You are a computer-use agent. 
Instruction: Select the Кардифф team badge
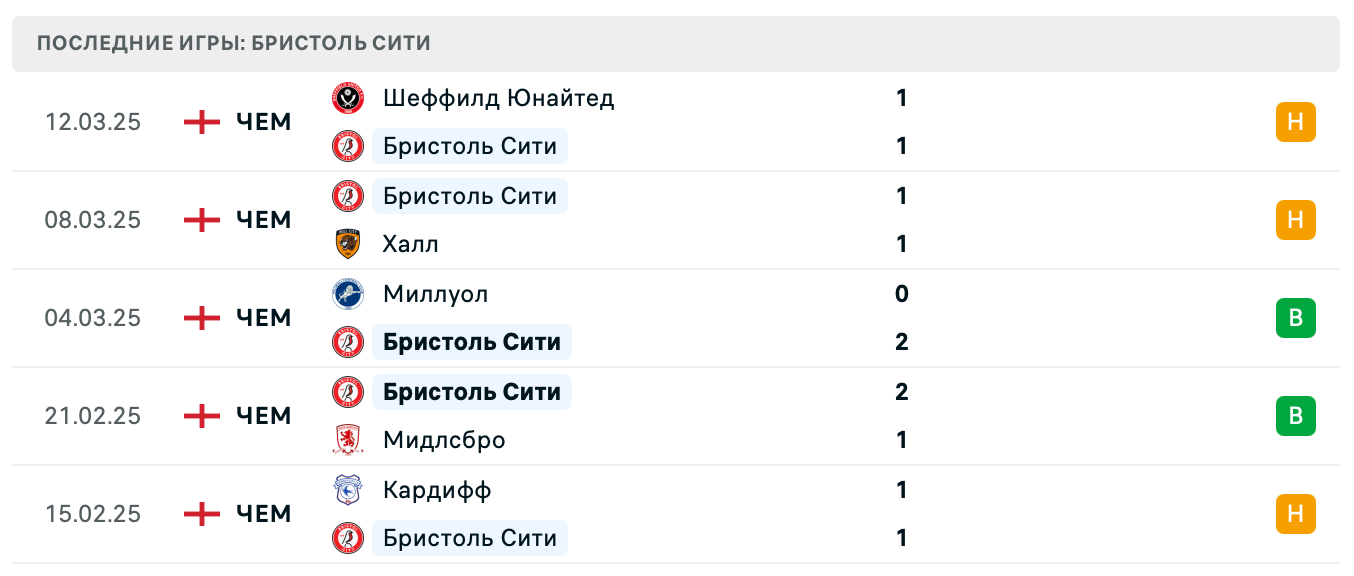pyautogui.click(x=348, y=490)
